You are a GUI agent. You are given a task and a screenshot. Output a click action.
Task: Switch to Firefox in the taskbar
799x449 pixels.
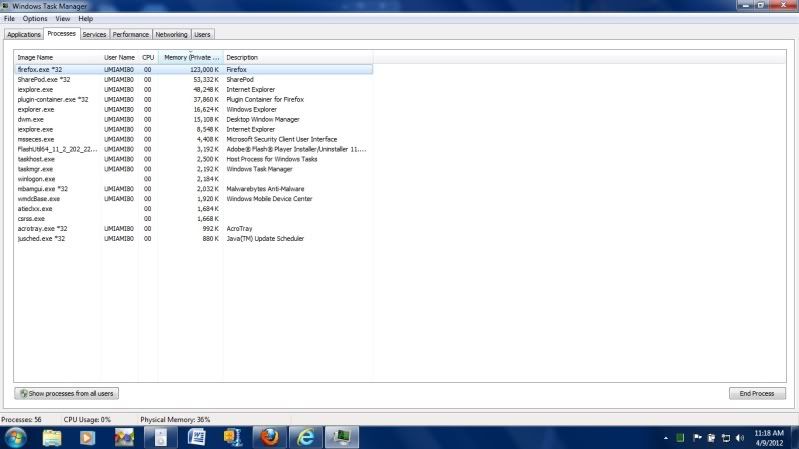coord(269,437)
